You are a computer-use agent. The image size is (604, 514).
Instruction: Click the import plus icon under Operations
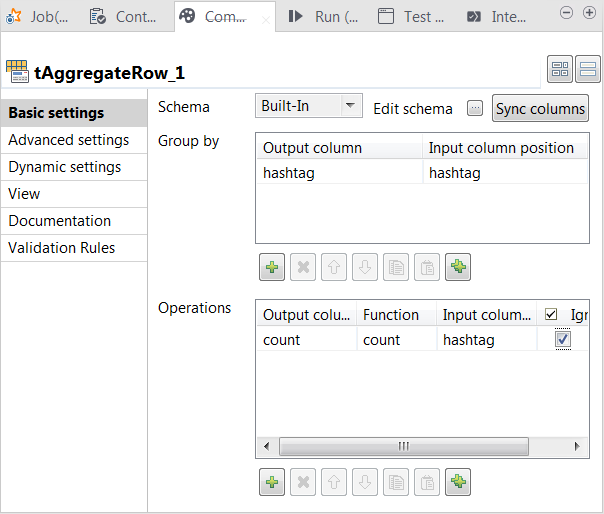tap(458, 483)
